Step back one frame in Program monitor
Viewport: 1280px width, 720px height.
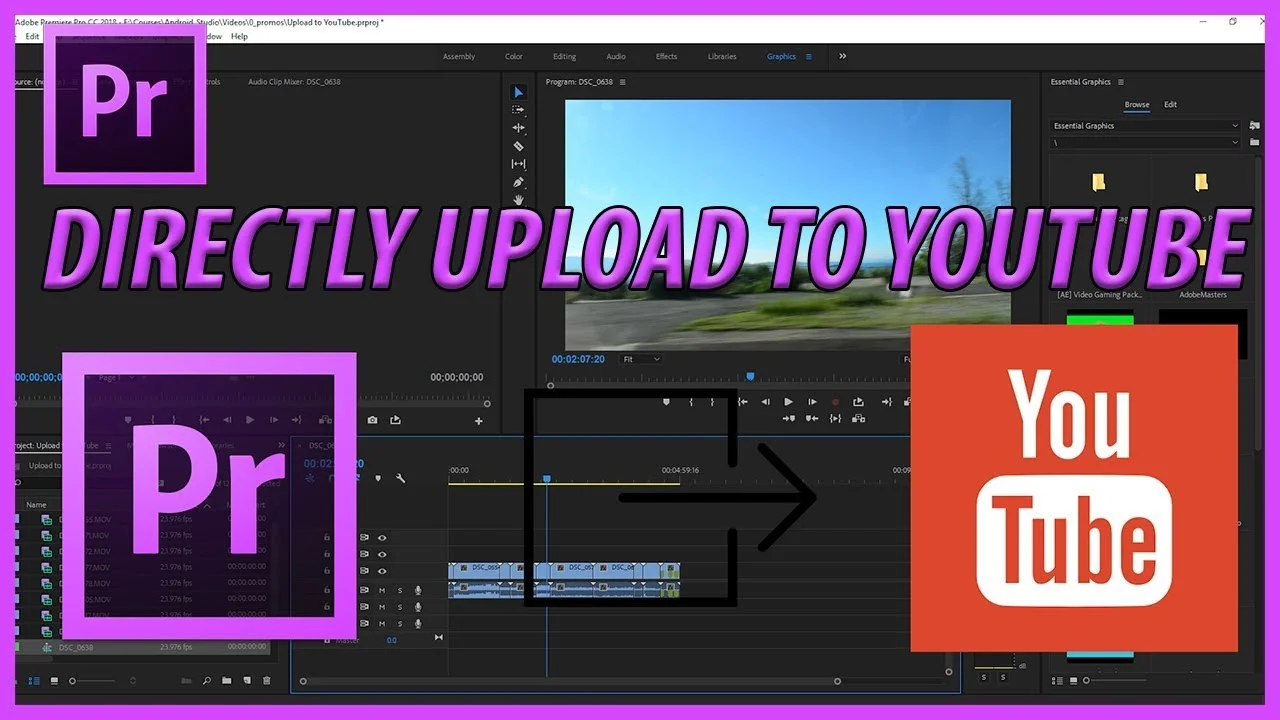coord(765,402)
